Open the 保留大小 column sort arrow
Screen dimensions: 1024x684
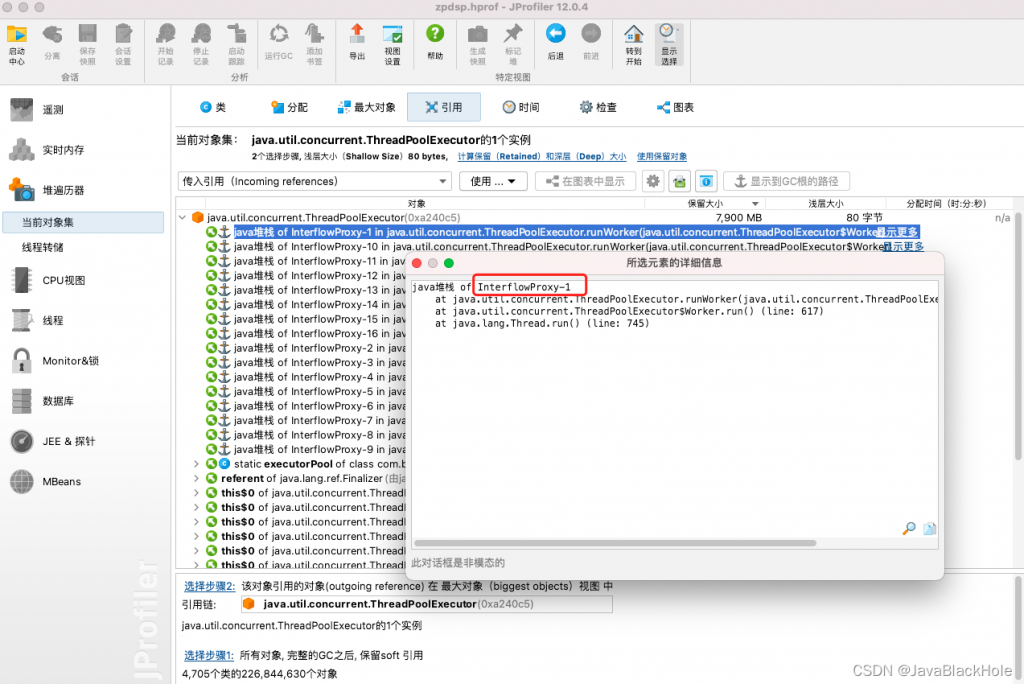[755, 204]
